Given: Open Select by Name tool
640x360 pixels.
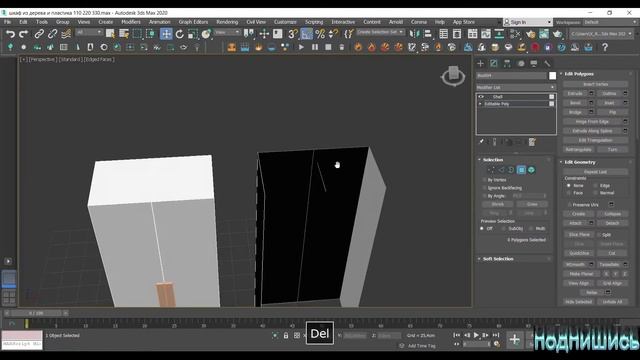Looking at the screenshot, I should point(124,34).
